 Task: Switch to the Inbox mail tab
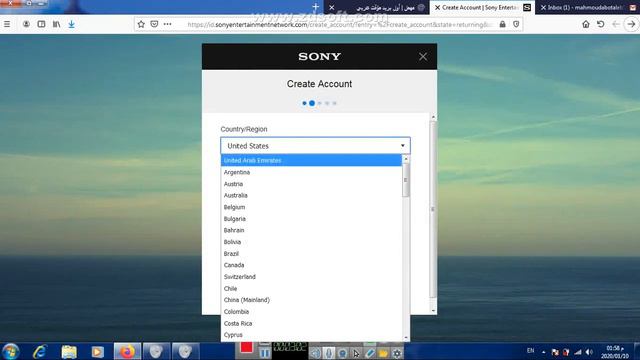(587, 7)
